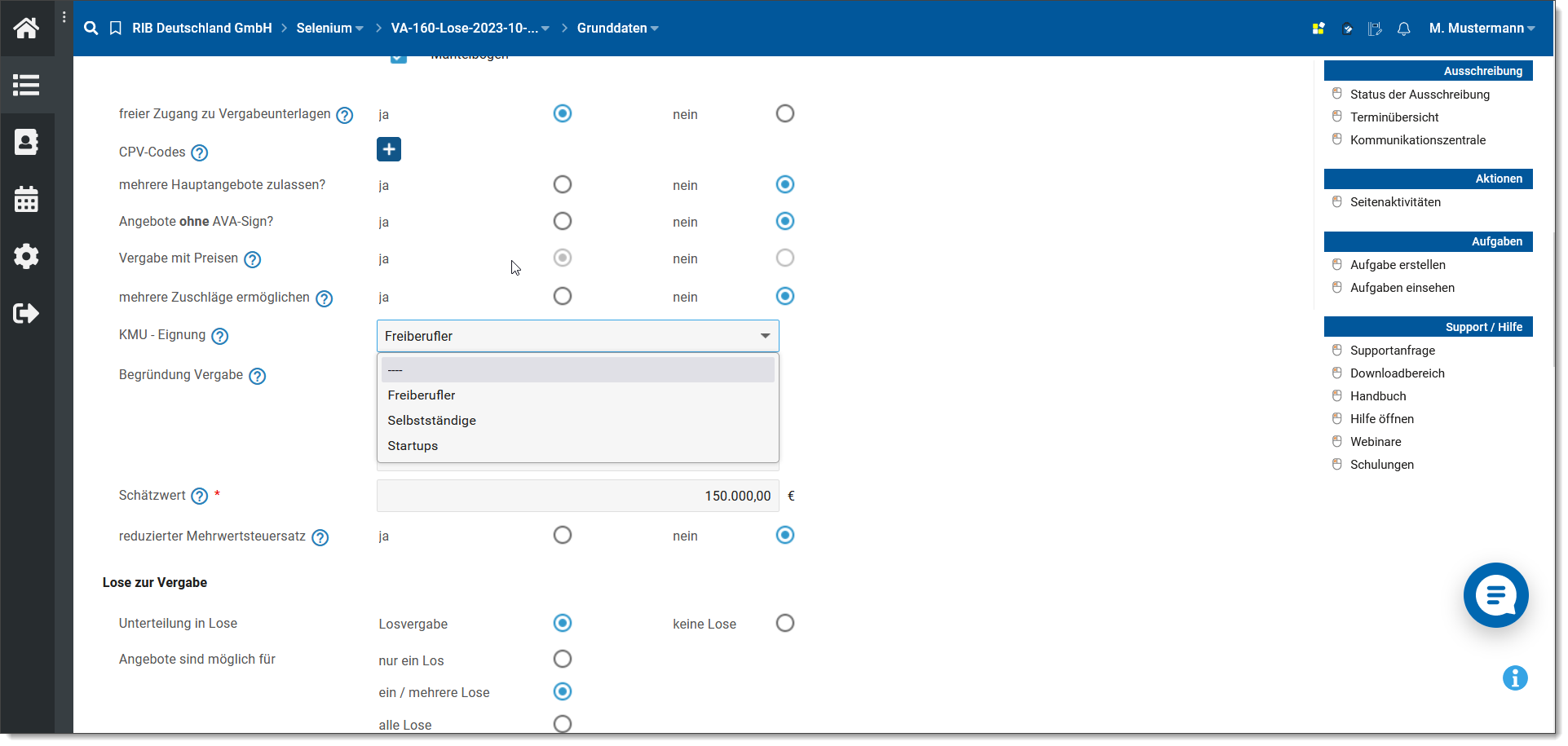Click the Supportanfrage link
1568x746 pixels.
coord(1392,351)
